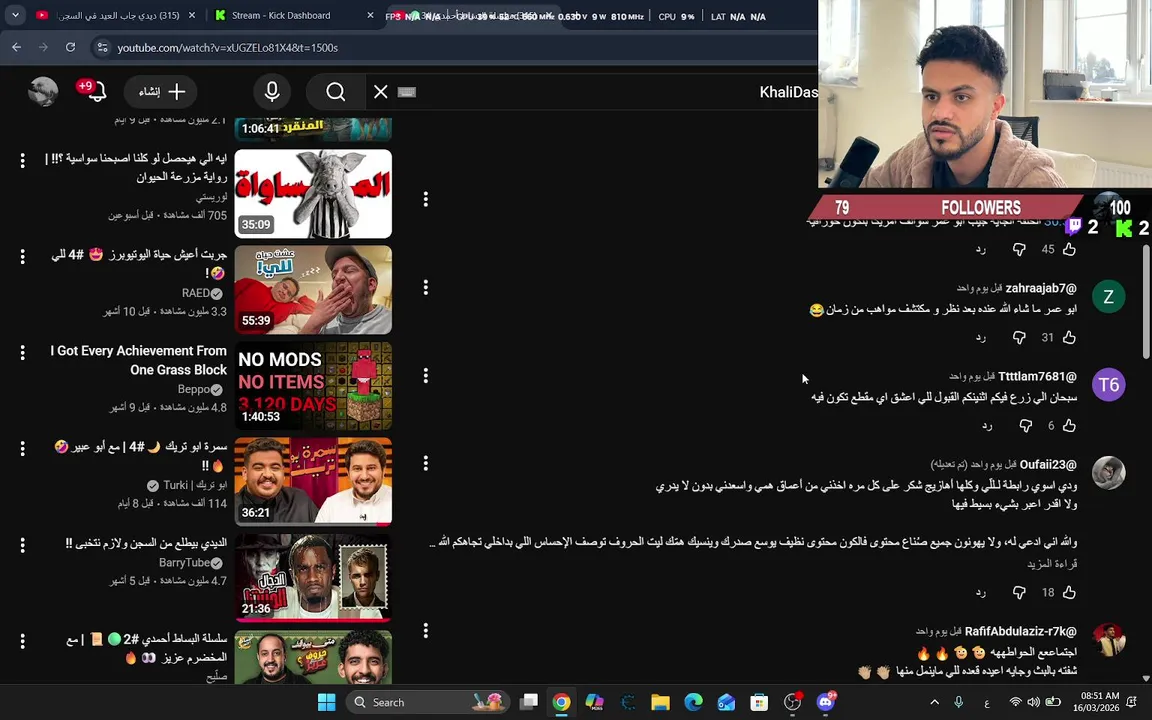Open the on-screen keyboard icon in search
Viewport: 1152px width, 720px height.
[x=406, y=92]
